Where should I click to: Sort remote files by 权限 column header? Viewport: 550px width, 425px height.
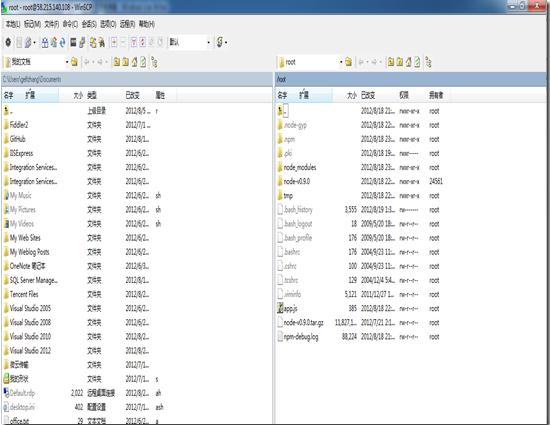[x=404, y=95]
